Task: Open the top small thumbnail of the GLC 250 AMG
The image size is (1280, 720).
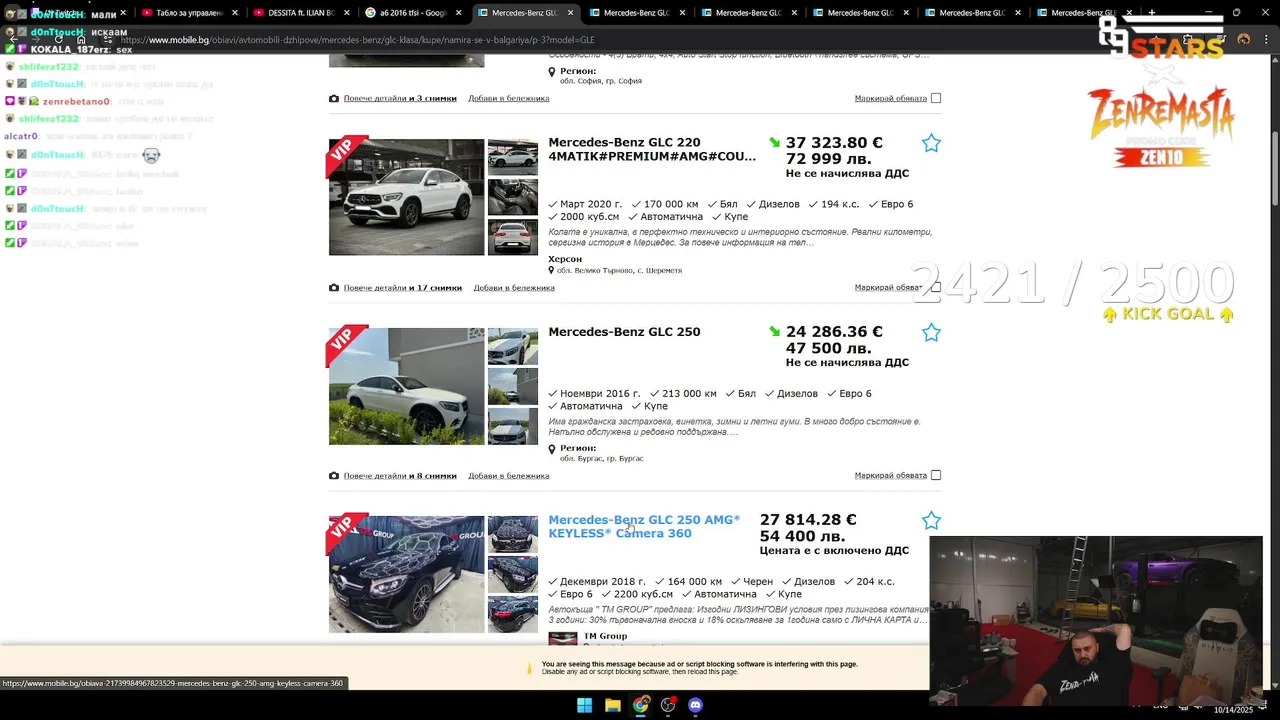Action: pyautogui.click(x=513, y=534)
